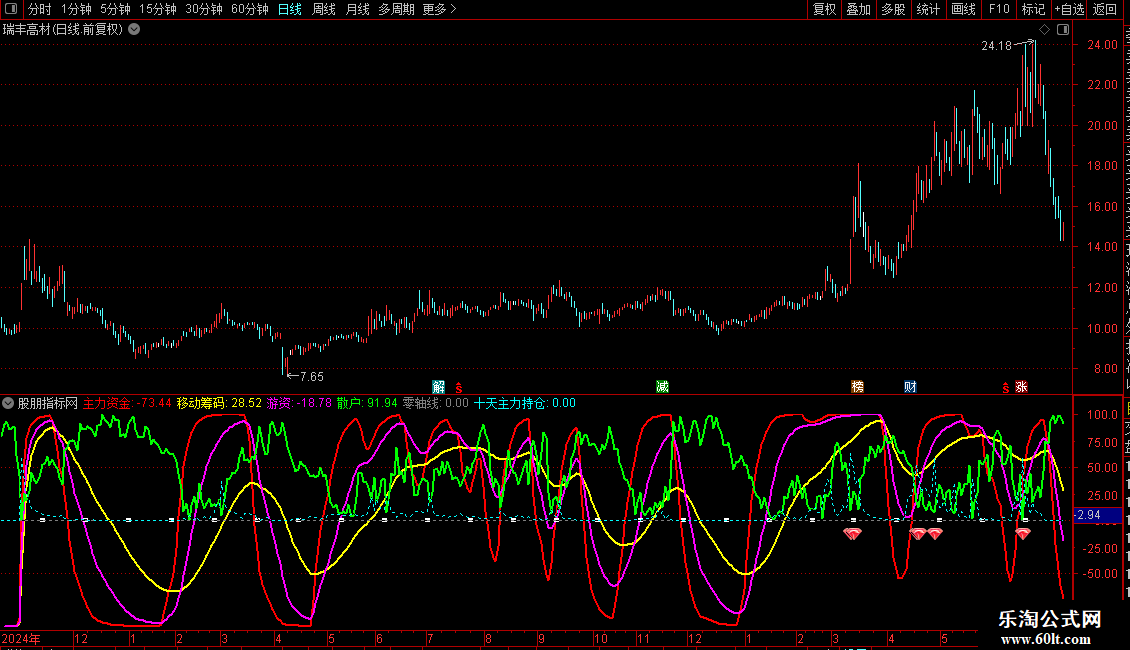This screenshot has height=650, width=1130.
Task: Add stock with +自选 button
Action: pyautogui.click(x=1069, y=9)
